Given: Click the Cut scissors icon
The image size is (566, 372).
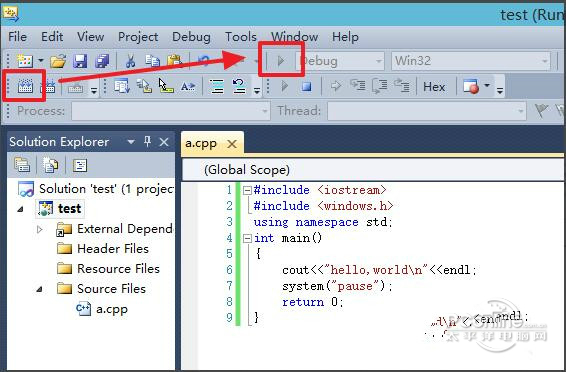Looking at the screenshot, I should [130, 61].
